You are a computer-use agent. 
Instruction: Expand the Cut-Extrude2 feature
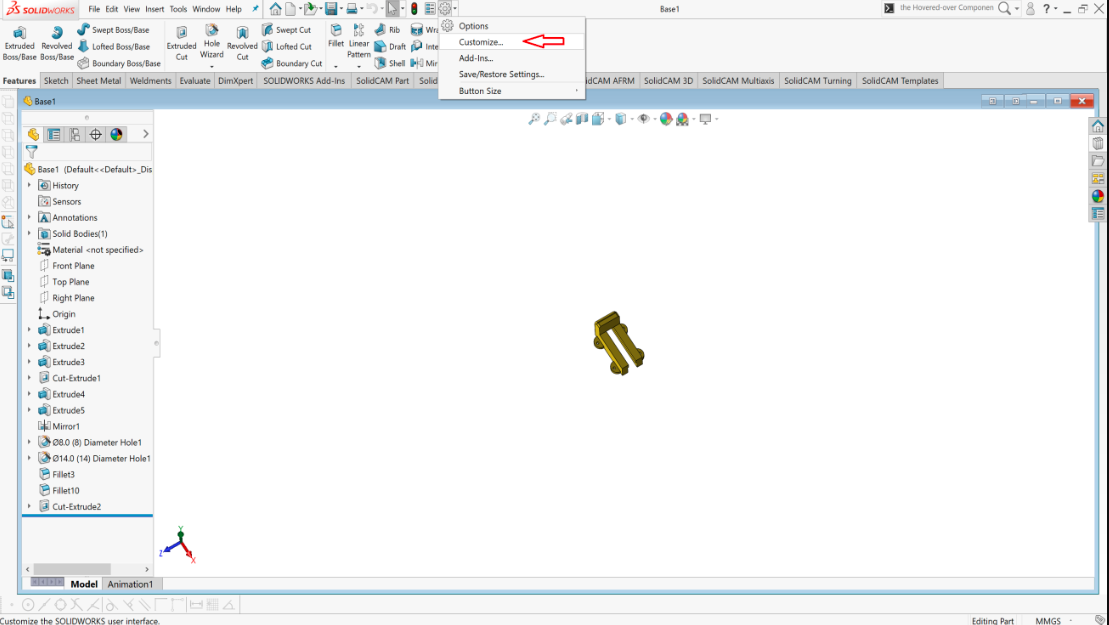(29, 507)
